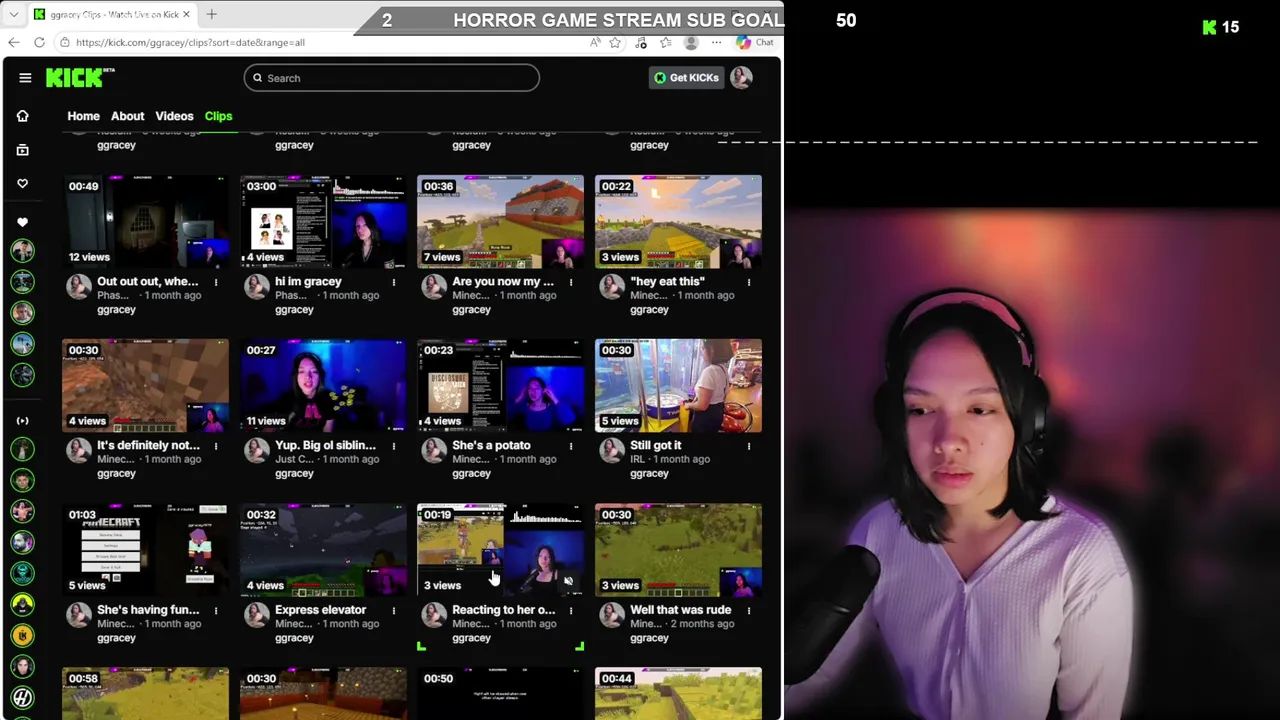Viewport: 1280px width, 720px height.
Task: Click the Get KICKs button
Action: (x=686, y=78)
